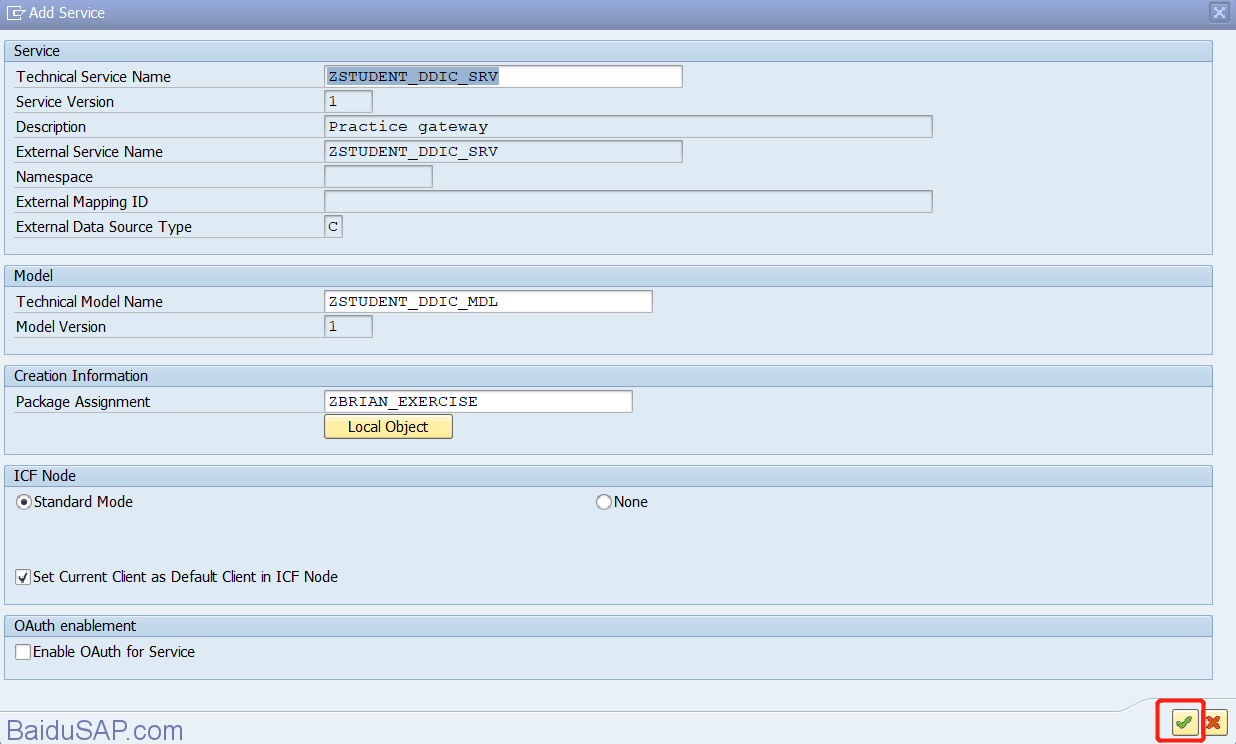The height and width of the screenshot is (744, 1236).
Task: Click the Package Assignment input field
Action: (478, 402)
